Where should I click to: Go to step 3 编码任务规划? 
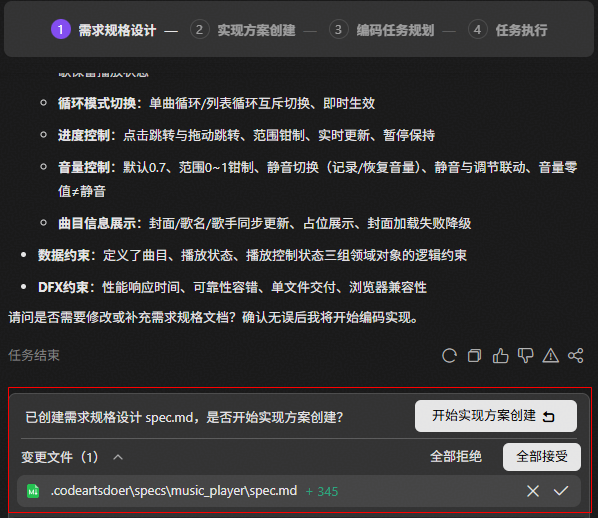coord(395,30)
